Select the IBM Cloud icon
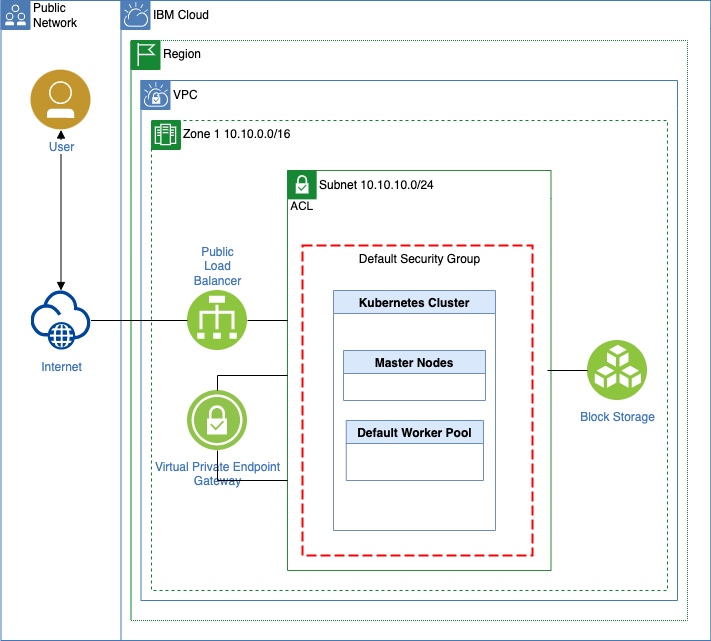Image resolution: width=711 pixels, height=641 pixels. 136,15
